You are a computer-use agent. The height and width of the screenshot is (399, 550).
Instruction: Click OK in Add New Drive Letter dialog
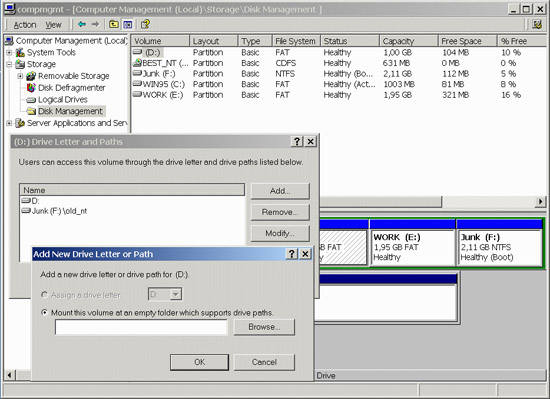pyautogui.click(x=199, y=362)
